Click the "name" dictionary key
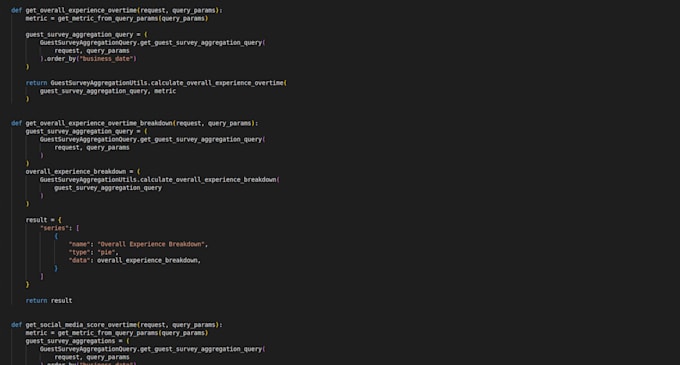The width and height of the screenshot is (680, 365). tap(79, 244)
